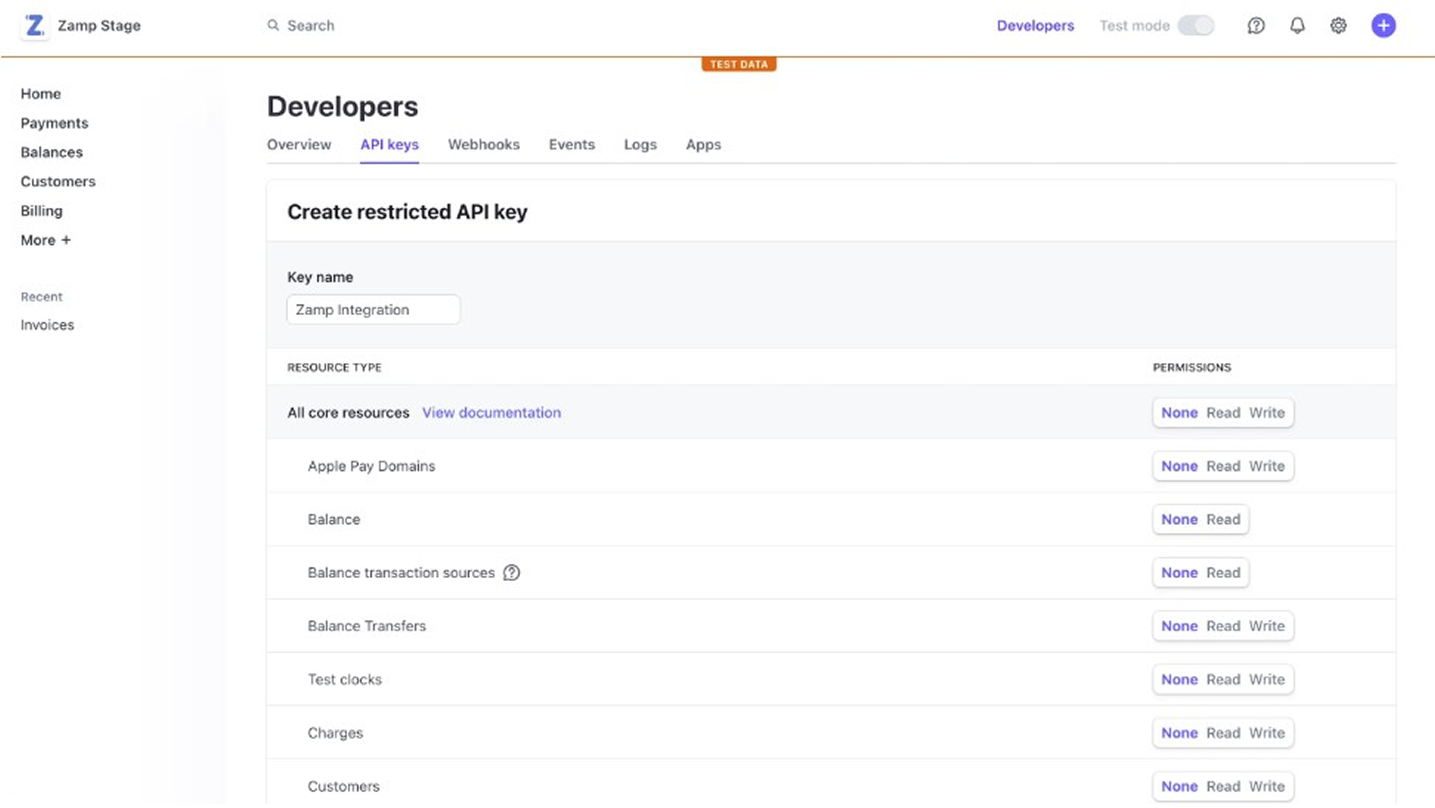This screenshot has height=808, width=1435.
Task: Switch to the Overview tab
Action: (x=299, y=145)
